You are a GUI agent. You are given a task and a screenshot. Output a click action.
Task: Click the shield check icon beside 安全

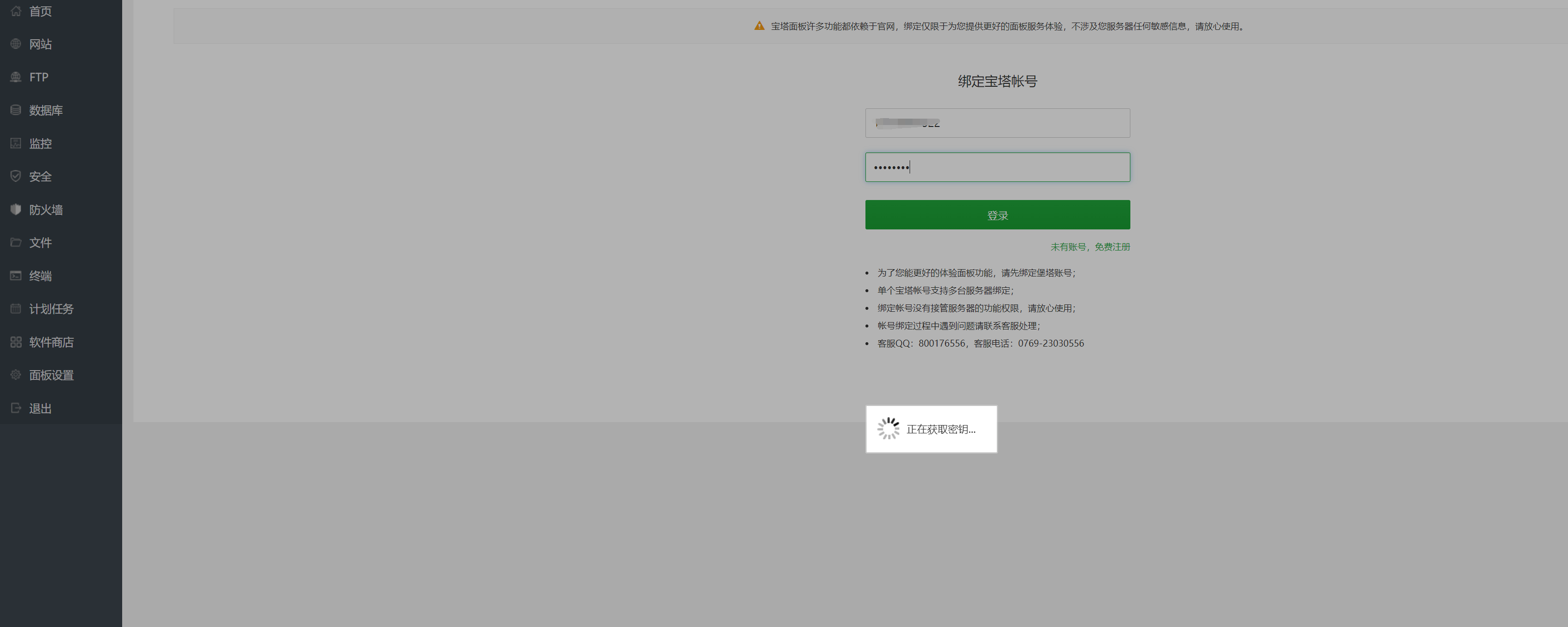16,176
